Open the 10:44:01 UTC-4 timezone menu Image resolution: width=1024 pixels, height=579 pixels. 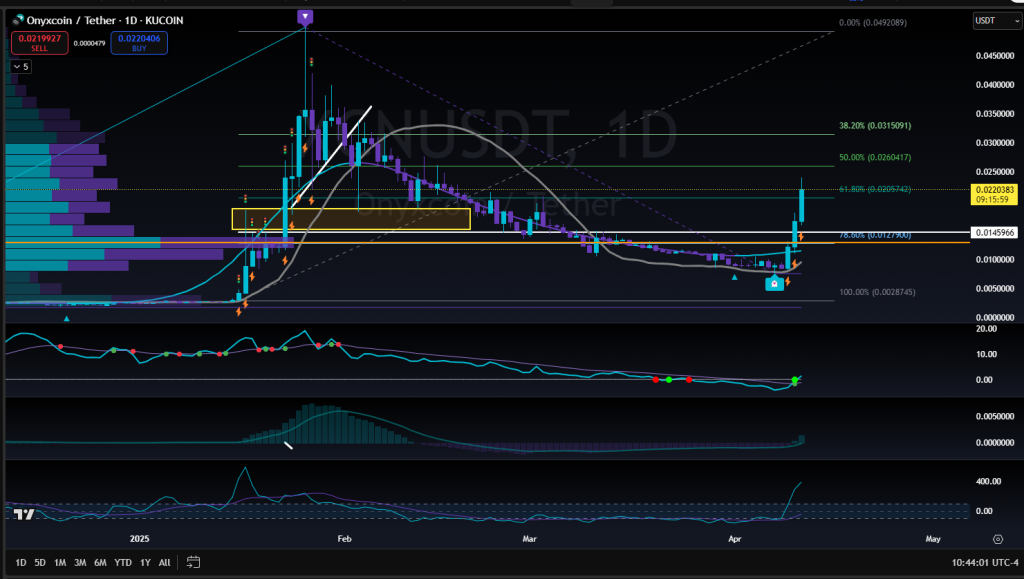[985, 562]
